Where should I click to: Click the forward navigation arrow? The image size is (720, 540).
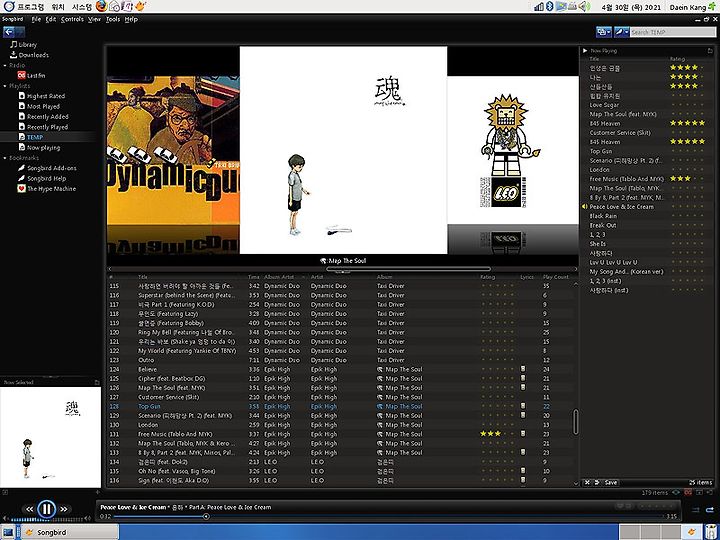20,32
